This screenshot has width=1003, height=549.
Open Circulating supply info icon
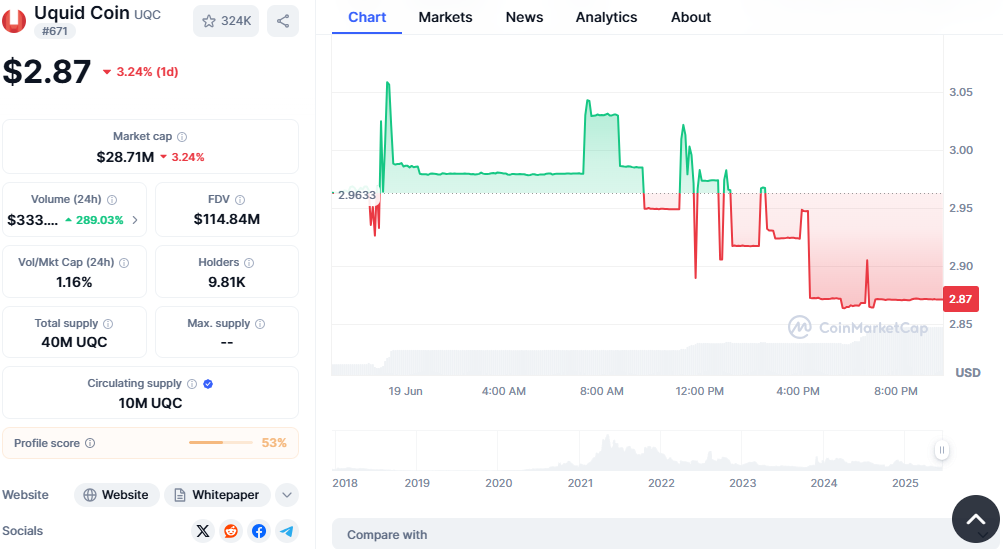point(192,384)
